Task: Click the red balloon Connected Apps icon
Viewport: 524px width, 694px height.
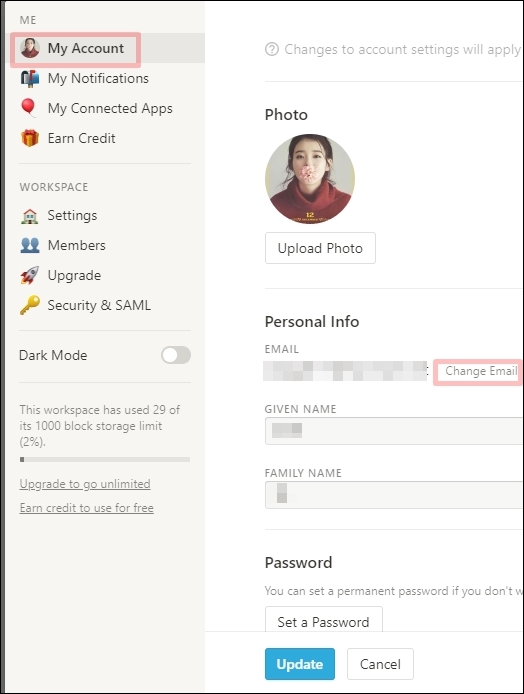Action: 29,108
